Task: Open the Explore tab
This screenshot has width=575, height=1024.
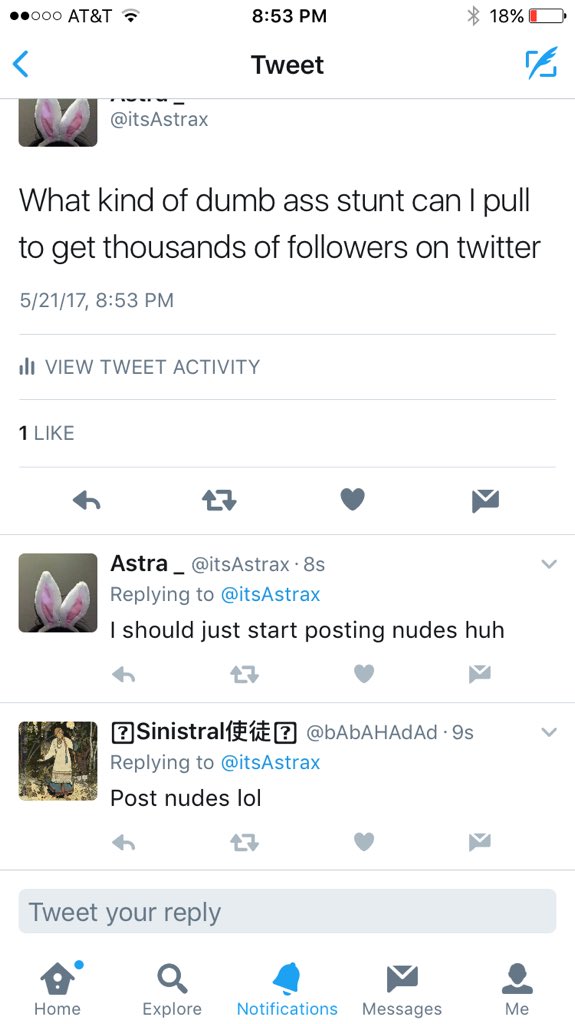Action: pyautogui.click(x=172, y=988)
